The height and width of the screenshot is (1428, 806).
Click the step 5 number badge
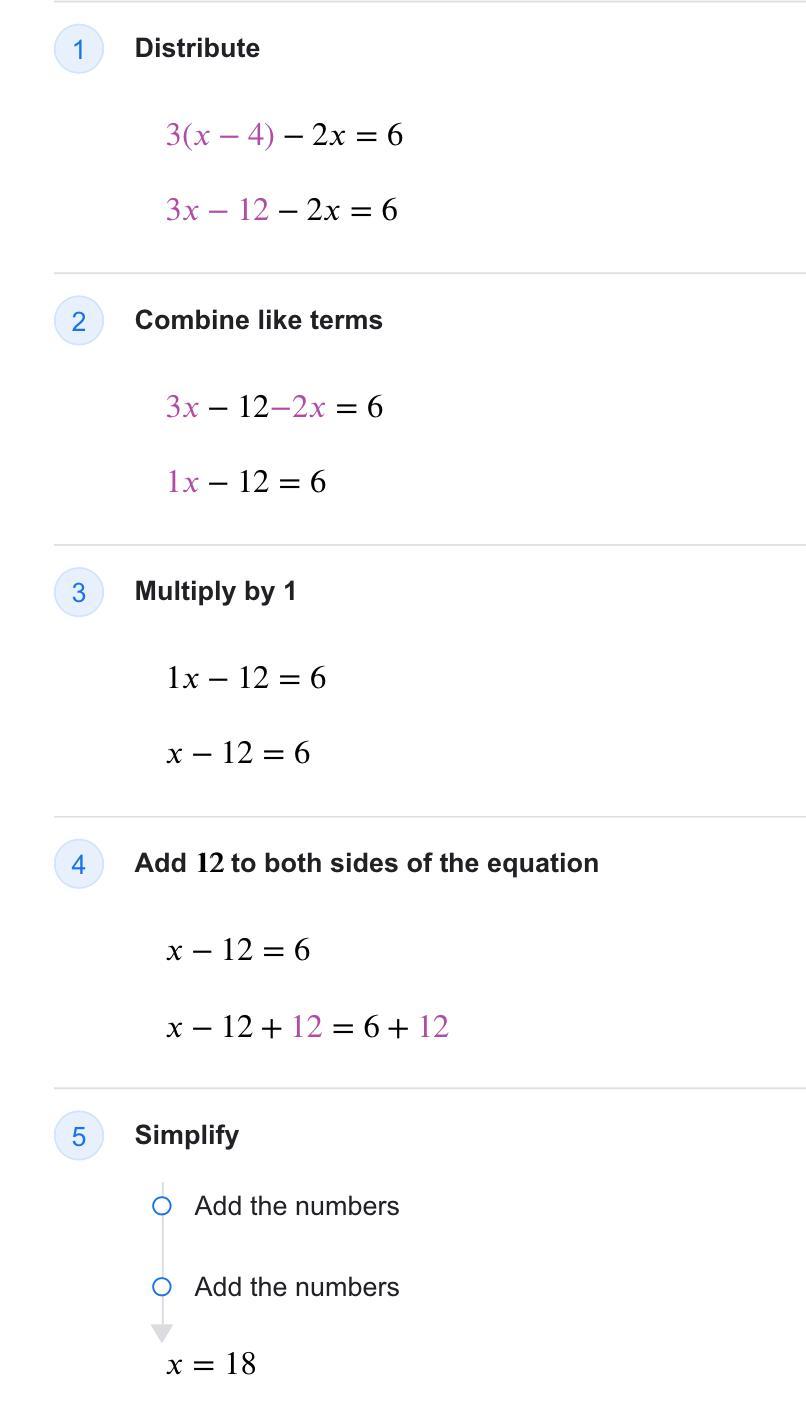(79, 1136)
